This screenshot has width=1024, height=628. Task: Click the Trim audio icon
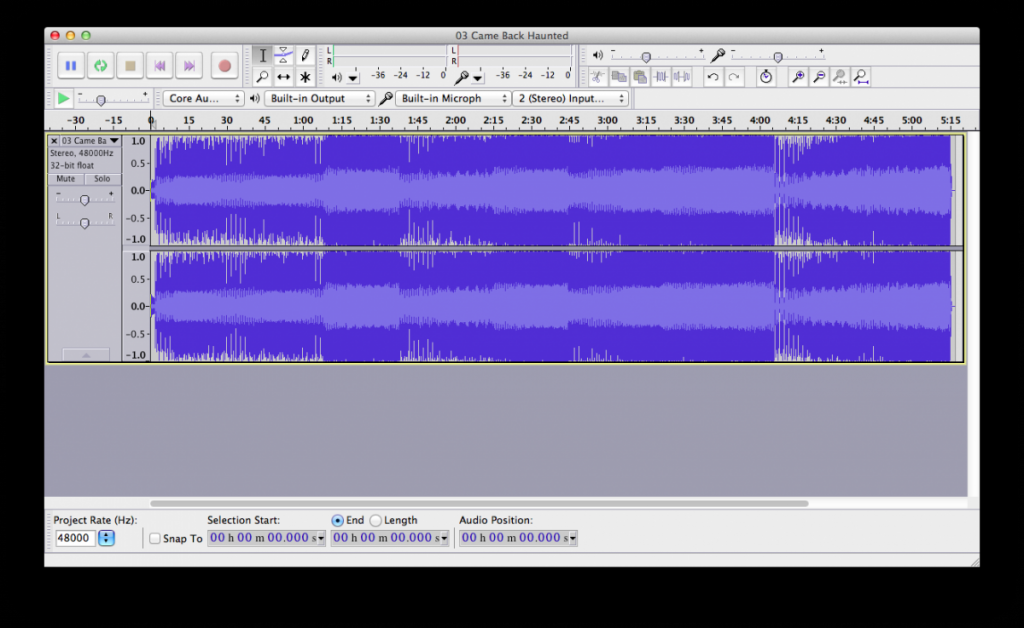coord(660,77)
